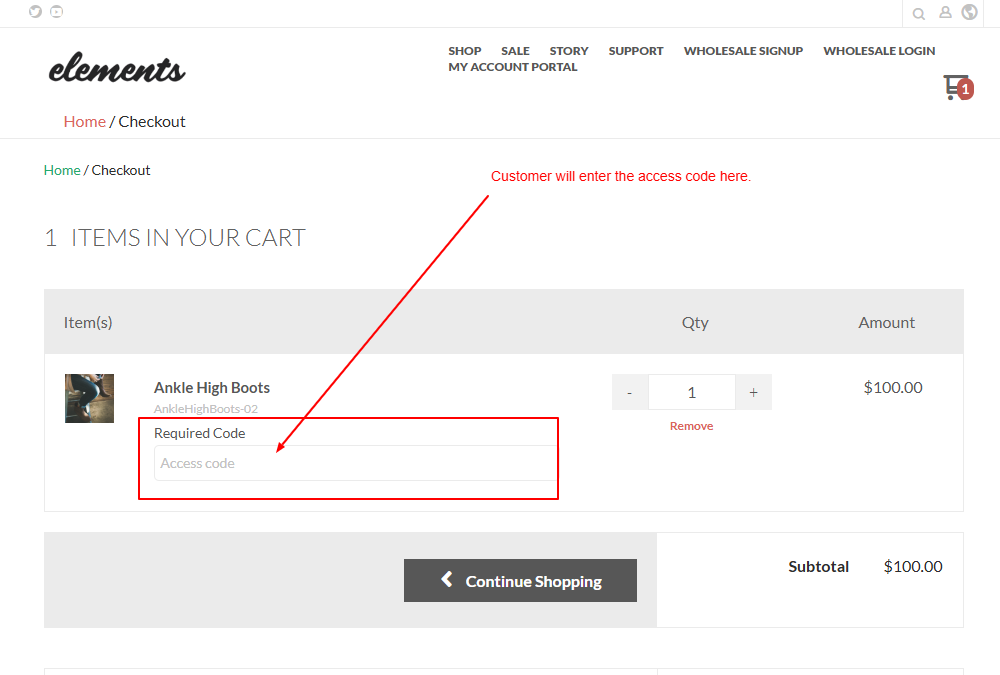Open the Ankle High Boots thumbnail
This screenshot has height=675, width=1000.
pos(89,398)
